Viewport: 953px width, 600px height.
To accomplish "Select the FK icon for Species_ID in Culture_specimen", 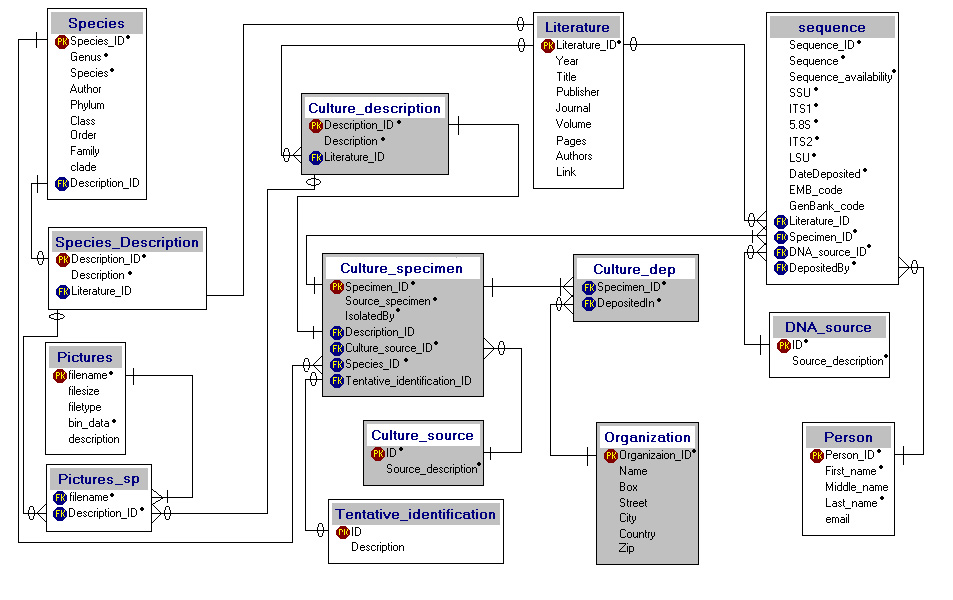I will [337, 365].
